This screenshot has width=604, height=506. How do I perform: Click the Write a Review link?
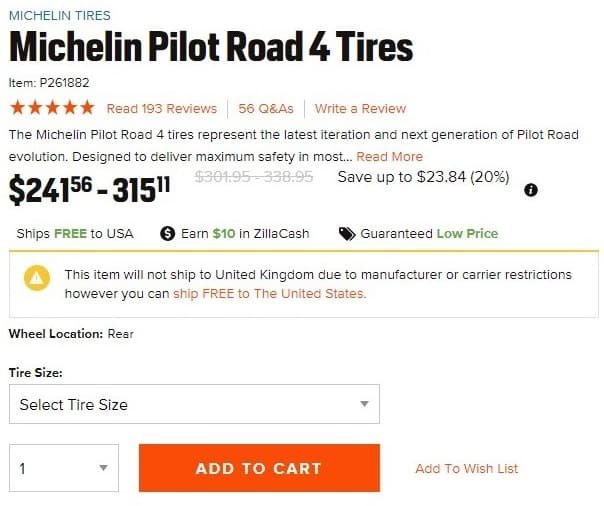tap(360, 109)
